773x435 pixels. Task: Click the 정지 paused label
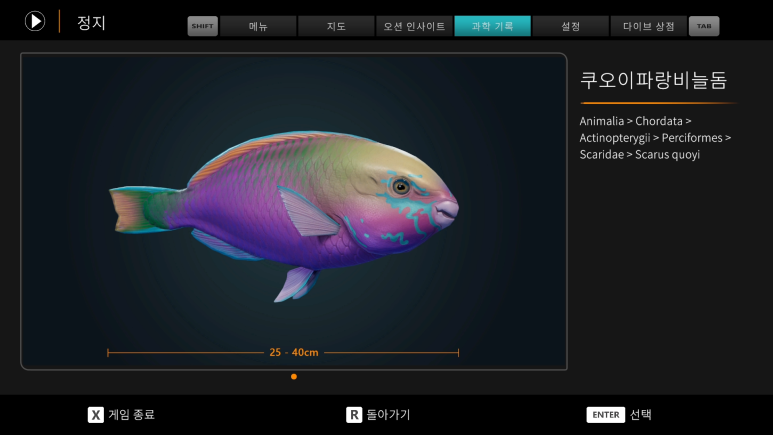(x=92, y=23)
